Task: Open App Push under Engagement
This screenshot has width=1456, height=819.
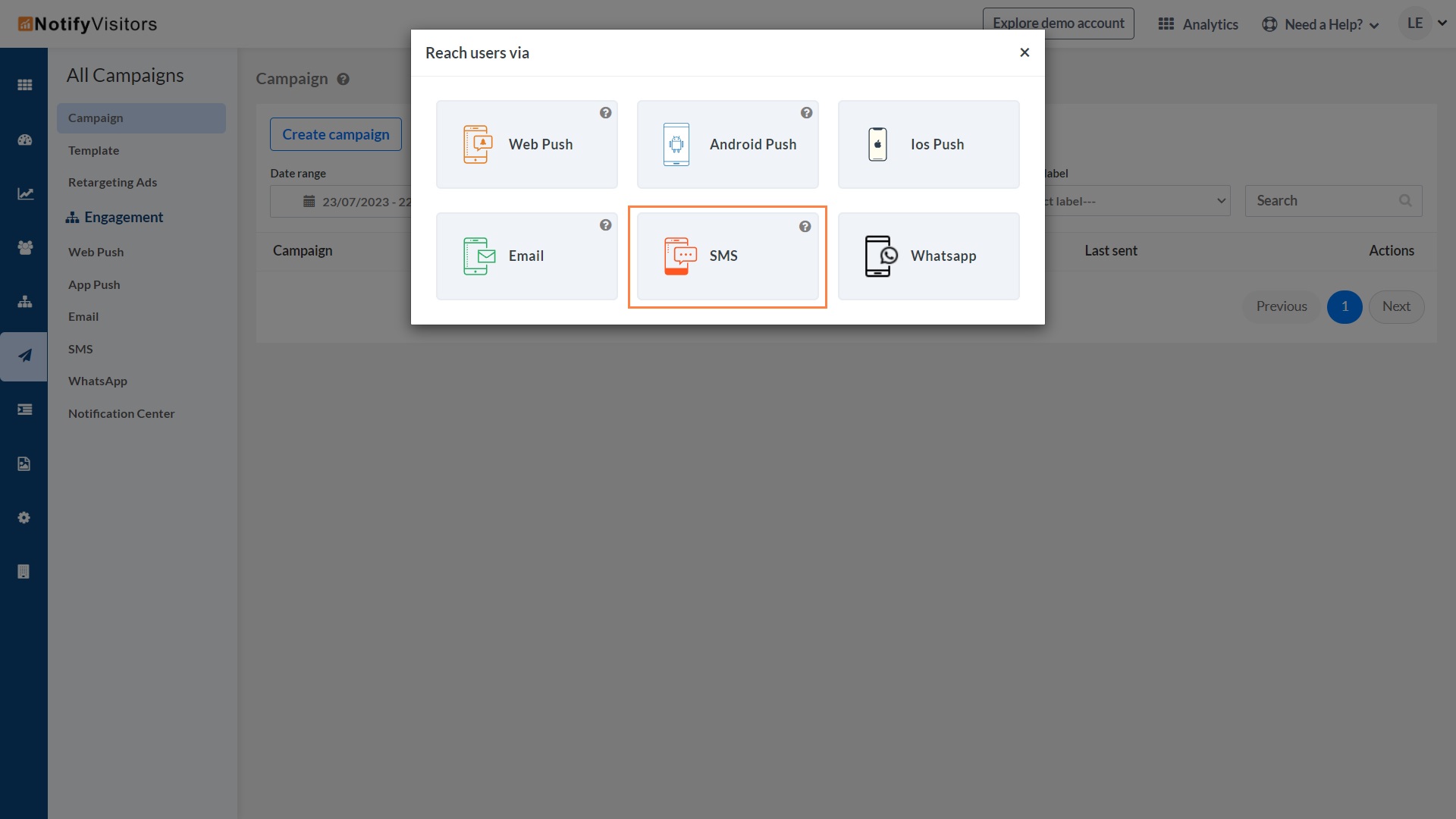Action: (x=94, y=285)
